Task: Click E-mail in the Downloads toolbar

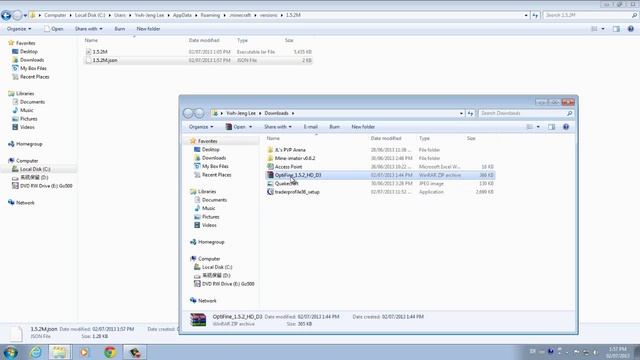Action: tap(311, 127)
